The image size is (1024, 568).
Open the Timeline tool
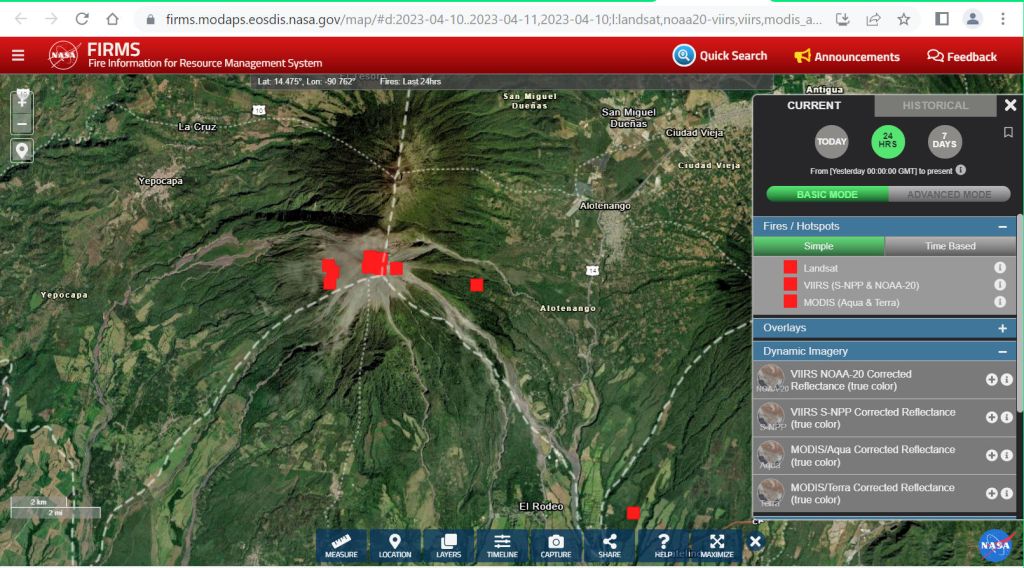(x=502, y=545)
